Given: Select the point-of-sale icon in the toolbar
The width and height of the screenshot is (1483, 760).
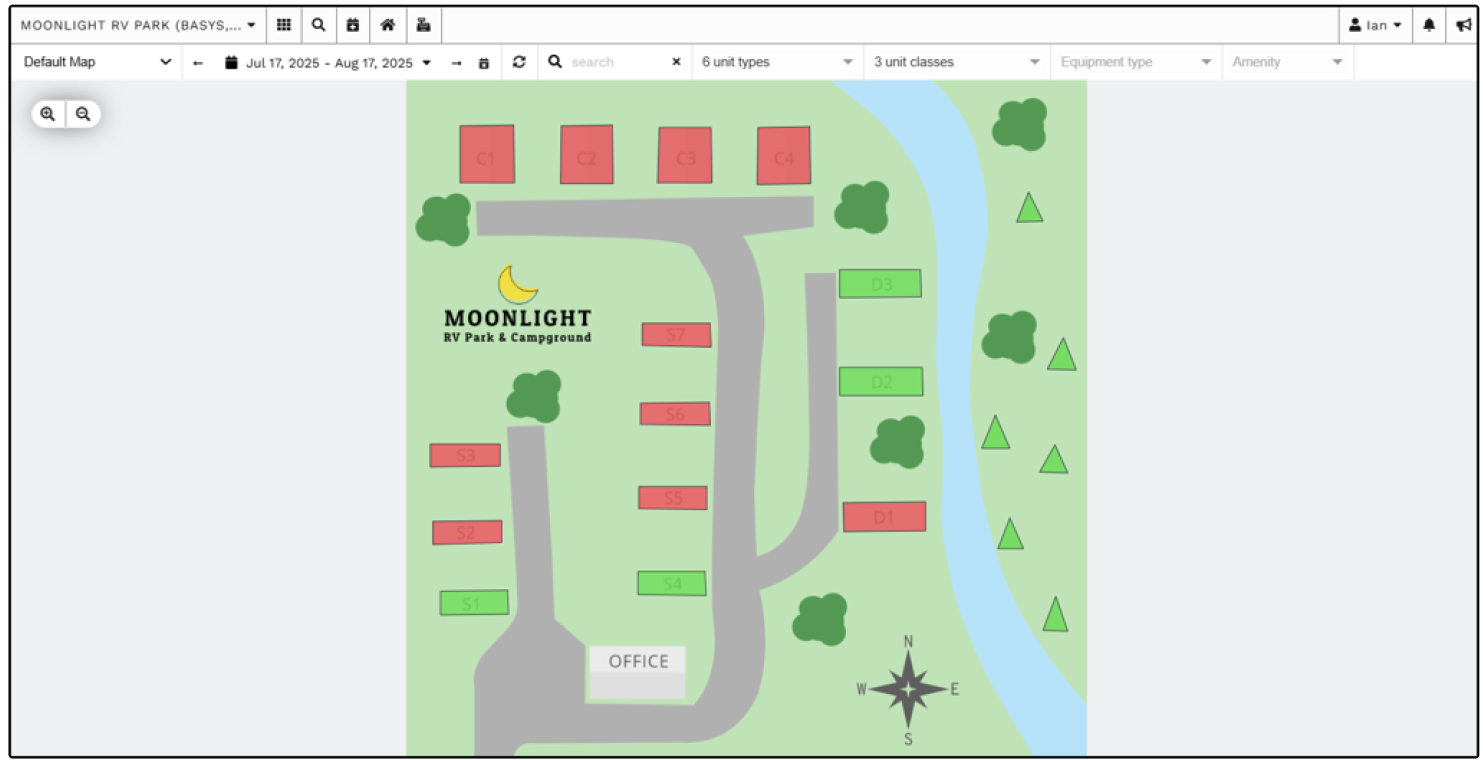Looking at the screenshot, I should pyautogui.click(x=422, y=24).
